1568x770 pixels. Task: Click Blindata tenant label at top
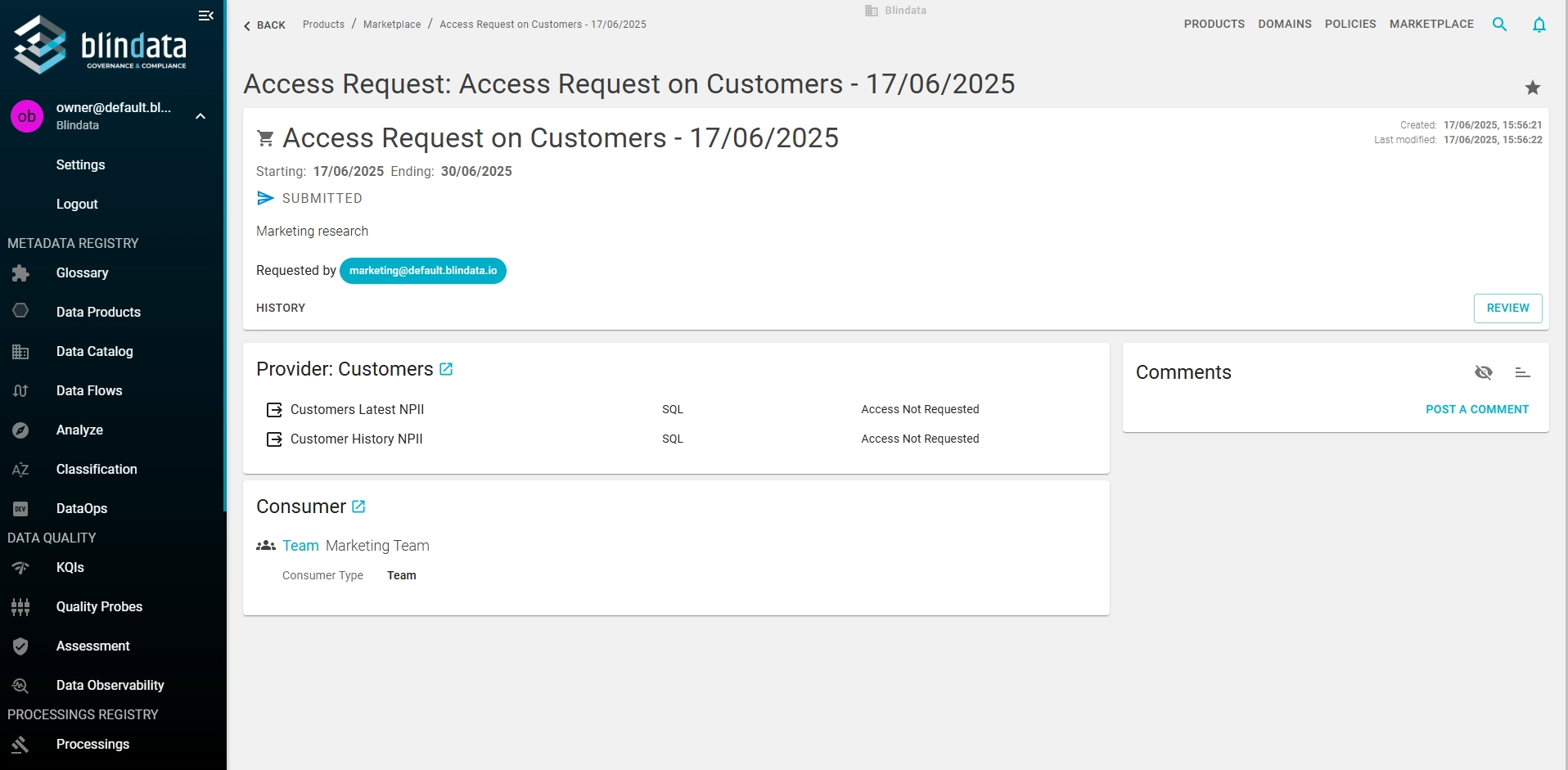pos(895,11)
